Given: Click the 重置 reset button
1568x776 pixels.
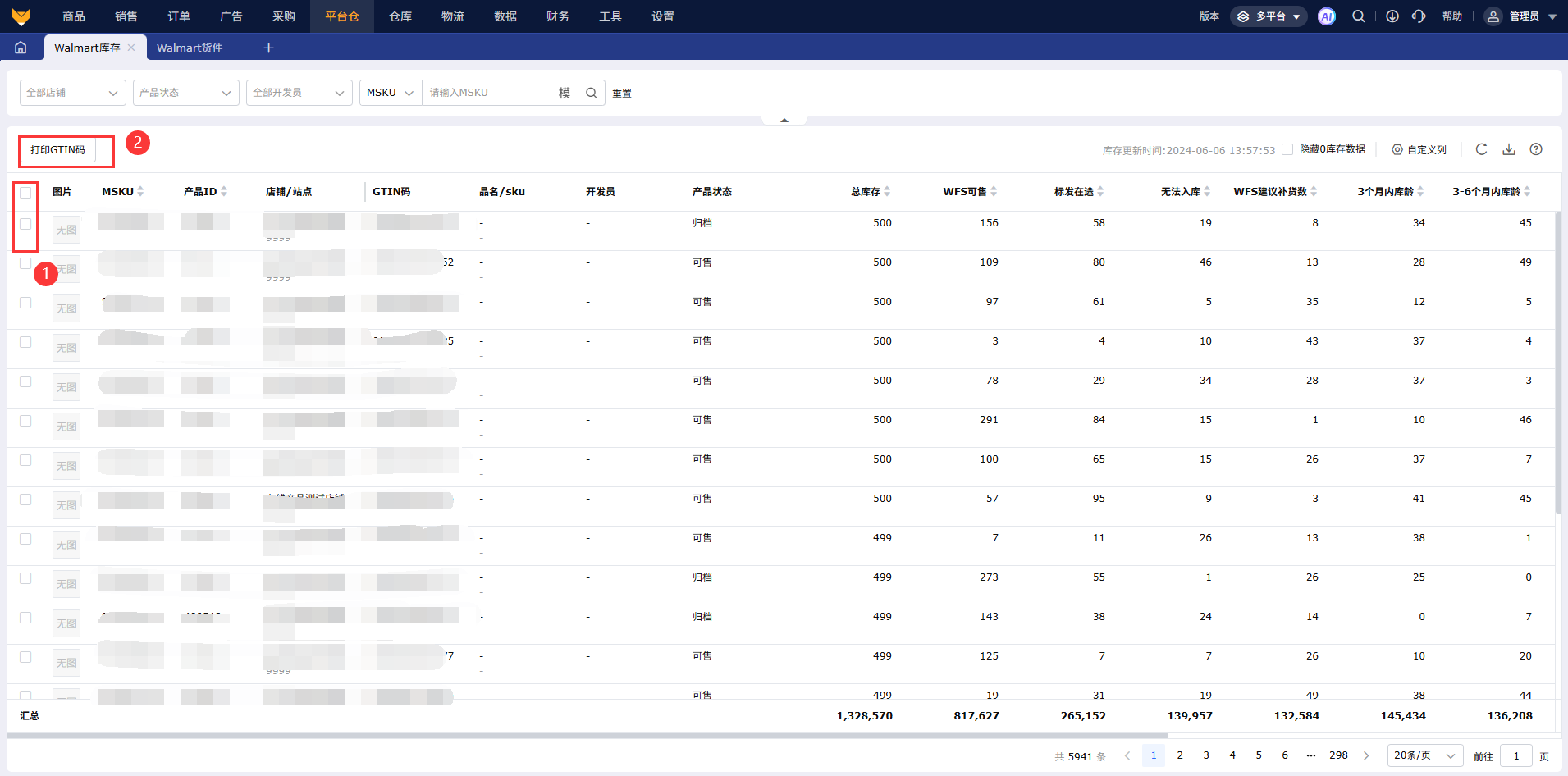Looking at the screenshot, I should tap(622, 94).
